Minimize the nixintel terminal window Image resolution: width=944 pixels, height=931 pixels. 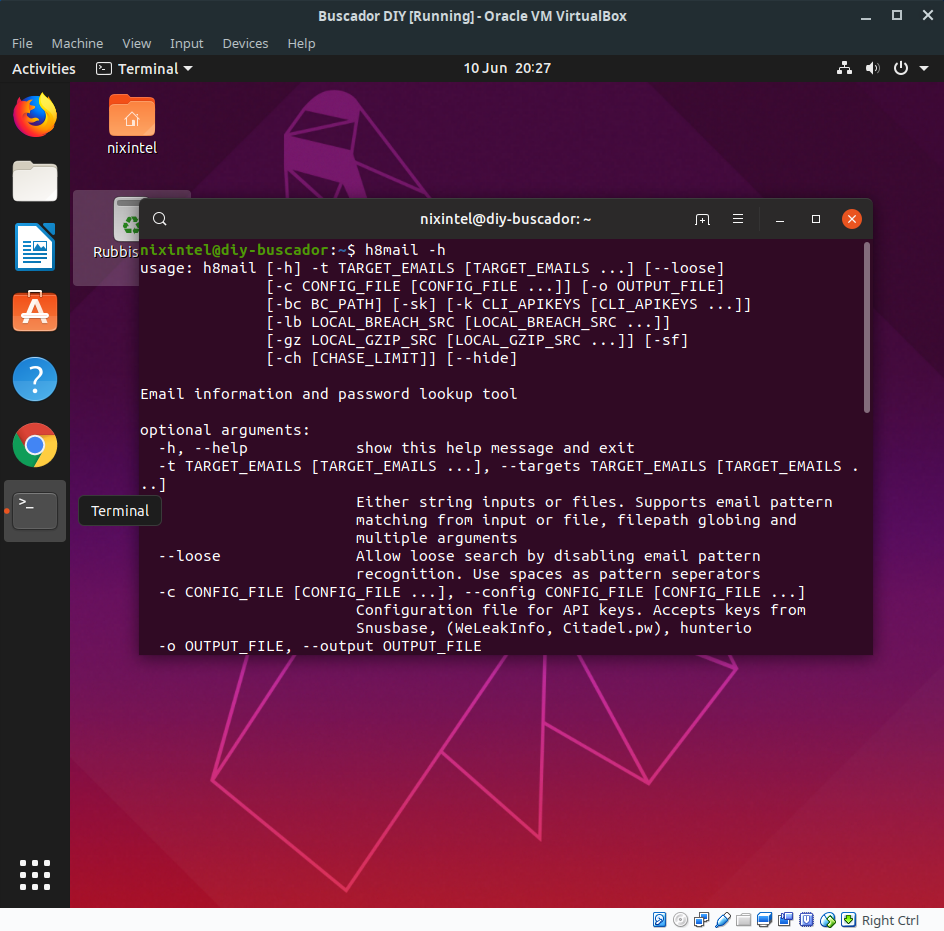(780, 219)
